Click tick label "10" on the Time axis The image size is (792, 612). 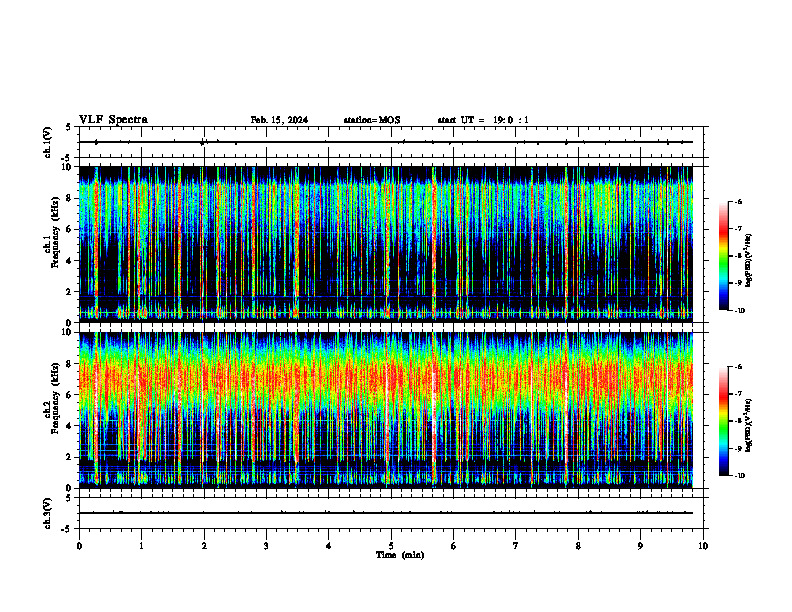click(703, 546)
